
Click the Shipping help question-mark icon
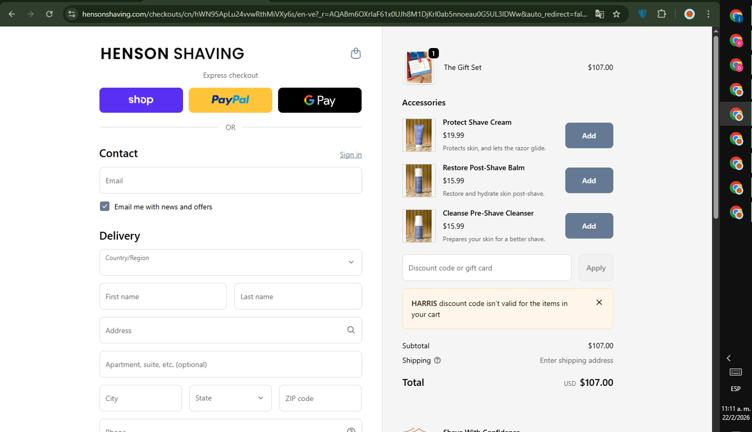[x=437, y=360]
